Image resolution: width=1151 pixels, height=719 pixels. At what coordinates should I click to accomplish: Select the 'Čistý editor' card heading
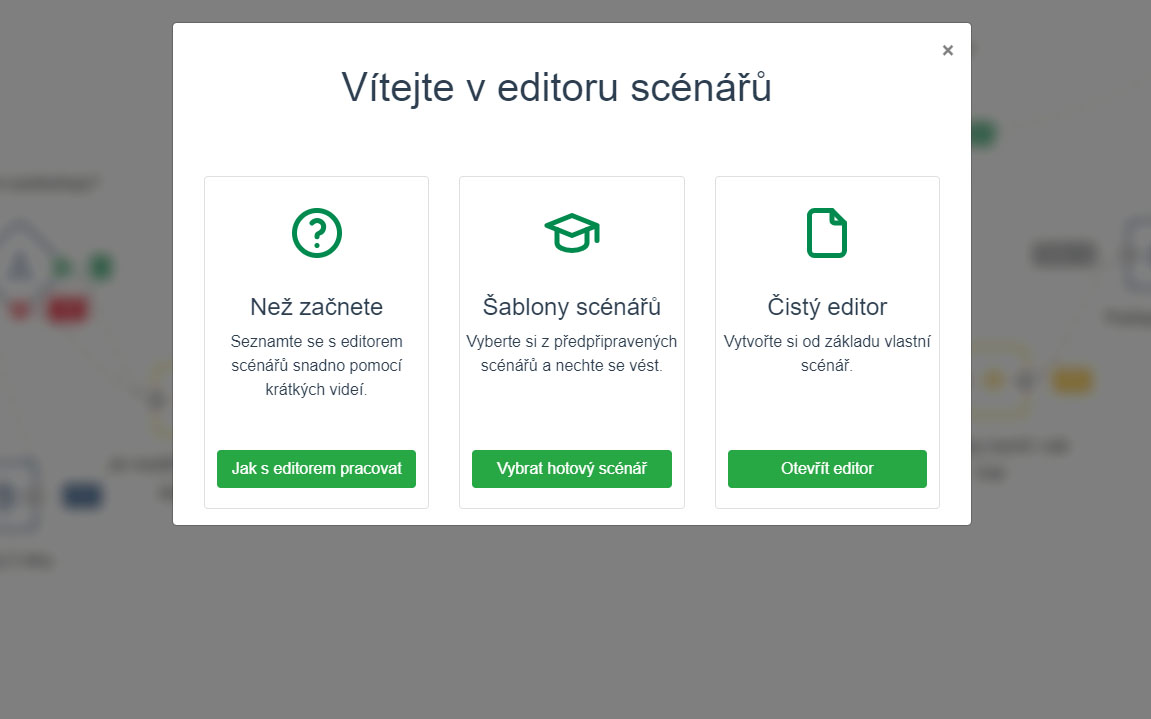pos(827,306)
